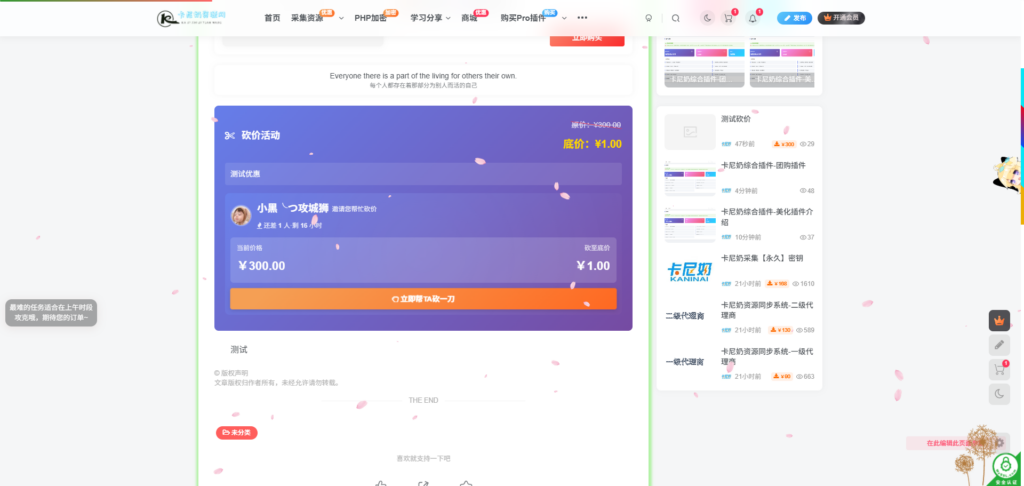This screenshot has height=486, width=1024.
Task: Open the 测试砍价 sidebar post title
Action: [x=736, y=119]
